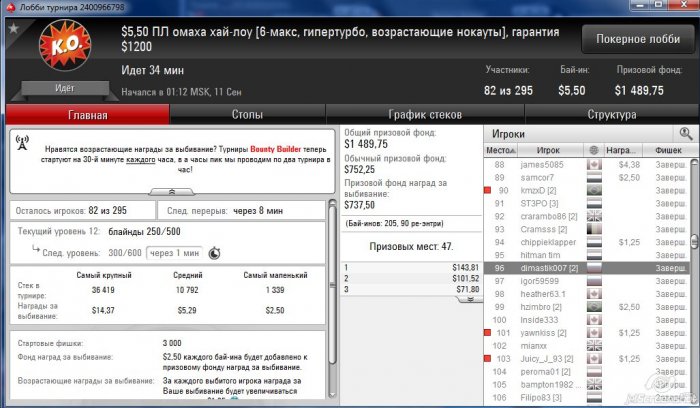
Task: Click the Осталось игроков 82 из 295 field
Action: pyautogui.click(x=83, y=211)
